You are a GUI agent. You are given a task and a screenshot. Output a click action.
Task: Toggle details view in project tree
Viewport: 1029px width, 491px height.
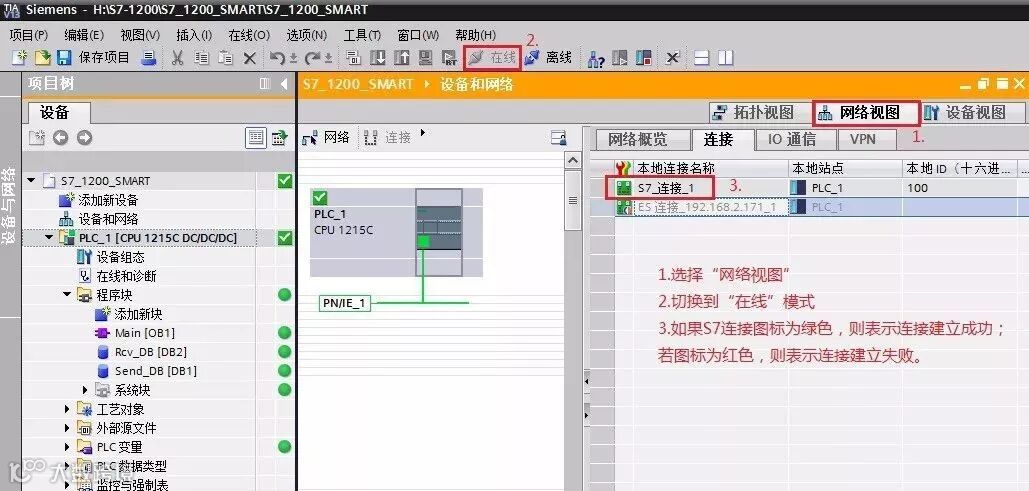coord(256,138)
